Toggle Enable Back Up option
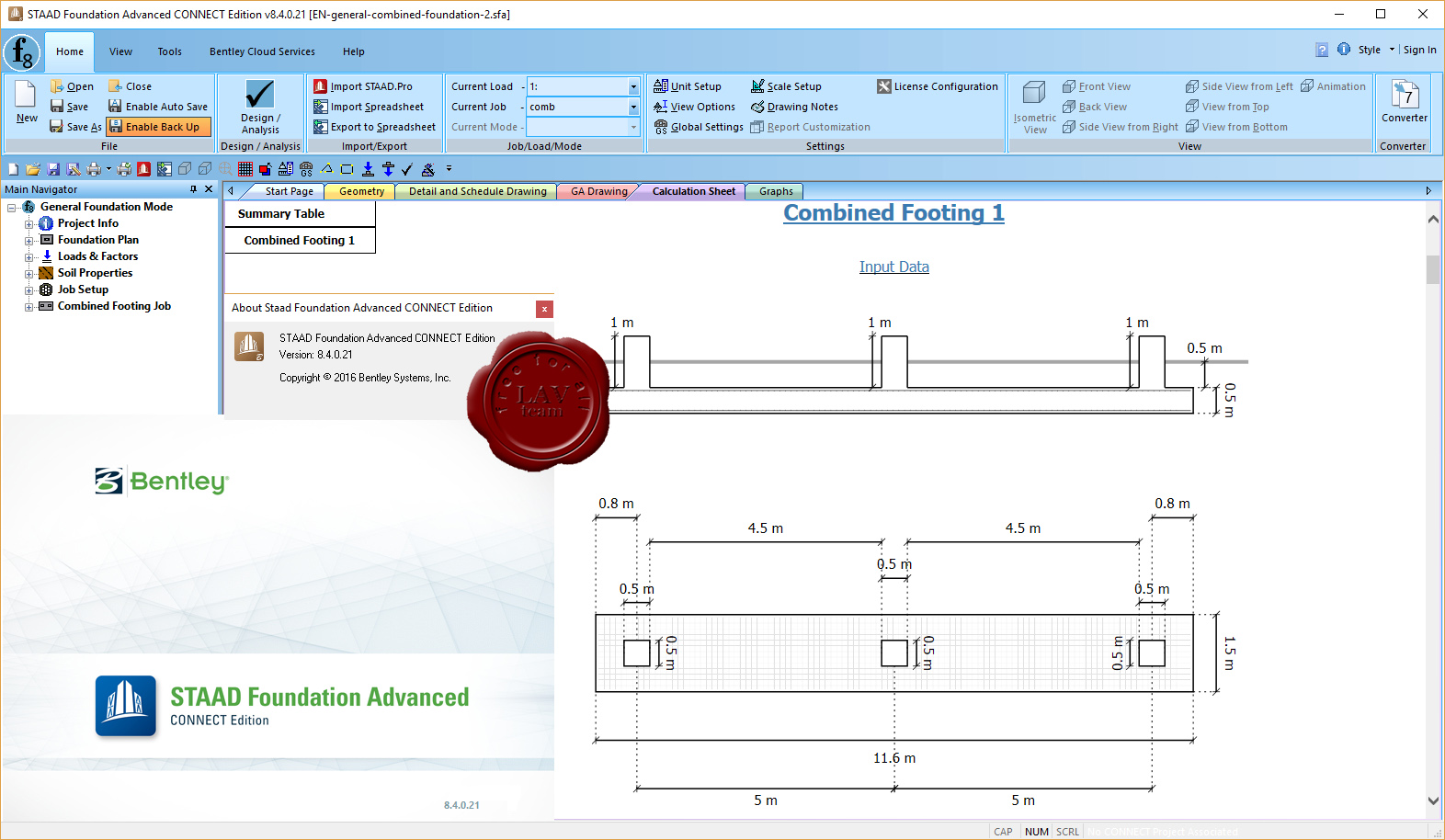The image size is (1445, 840). coord(158,127)
